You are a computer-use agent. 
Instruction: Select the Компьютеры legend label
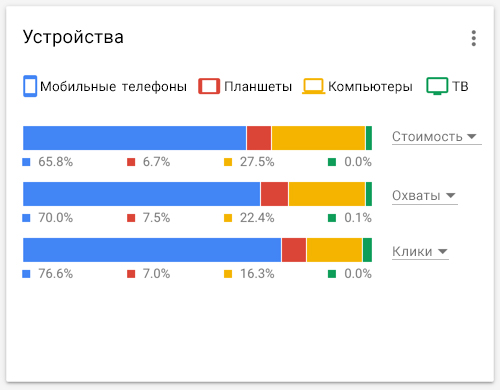coord(370,87)
